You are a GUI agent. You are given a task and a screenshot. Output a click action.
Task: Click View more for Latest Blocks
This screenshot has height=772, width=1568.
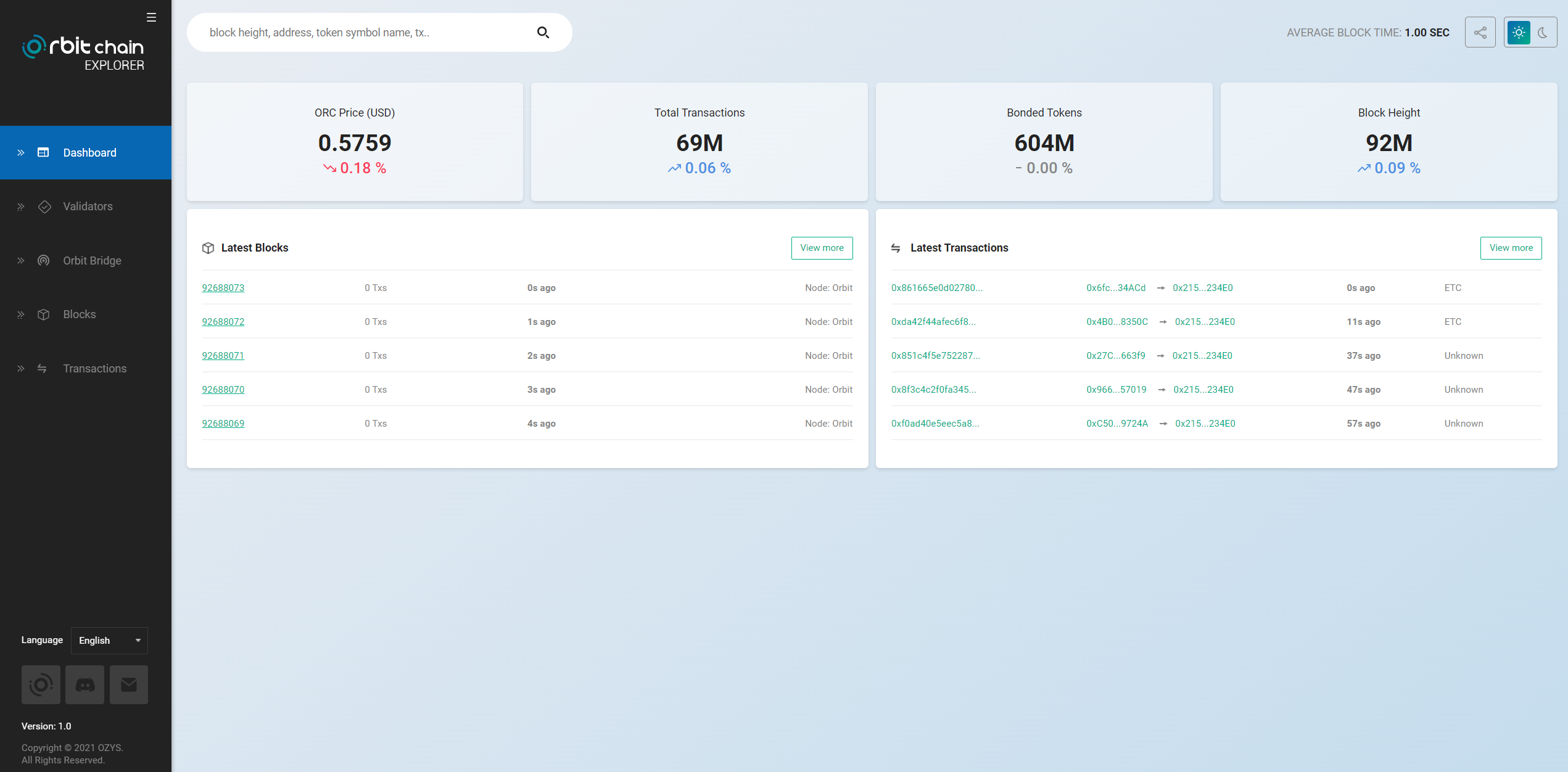coord(822,248)
